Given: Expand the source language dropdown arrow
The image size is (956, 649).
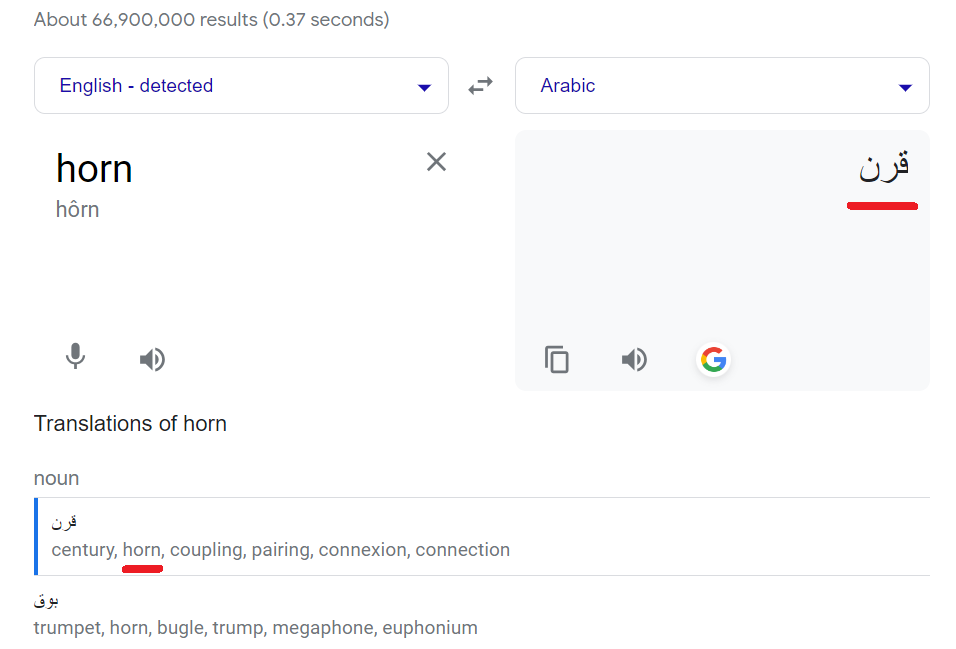Looking at the screenshot, I should point(424,88).
